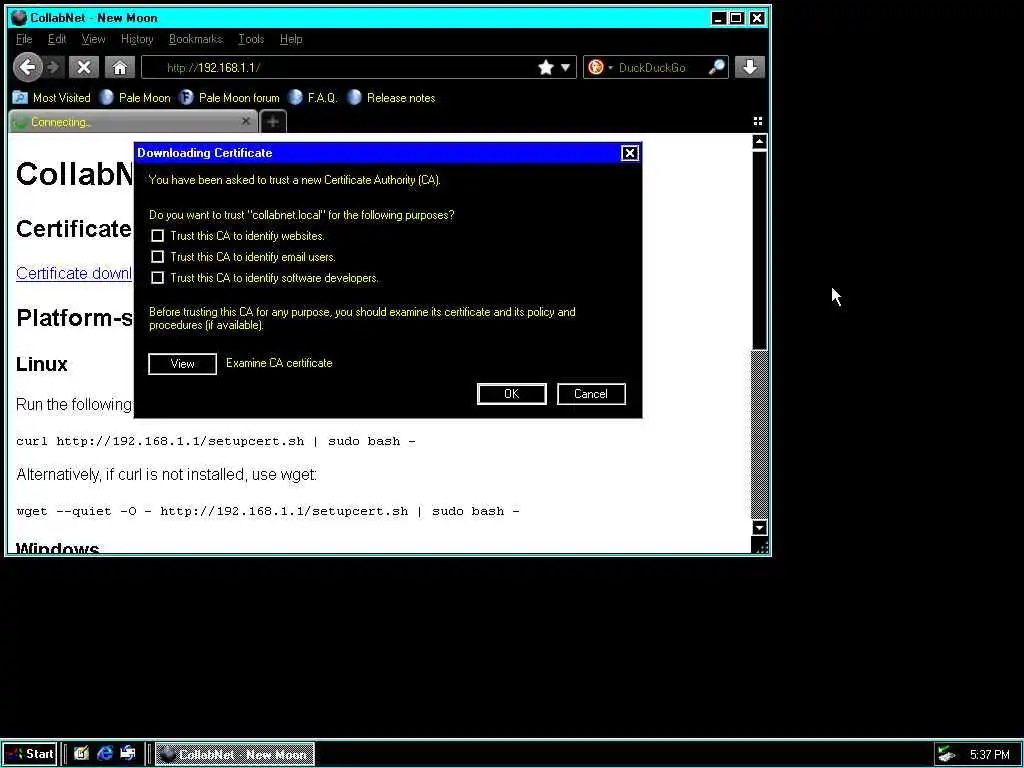
Task: Stop page loading with the X button
Action: [84, 67]
